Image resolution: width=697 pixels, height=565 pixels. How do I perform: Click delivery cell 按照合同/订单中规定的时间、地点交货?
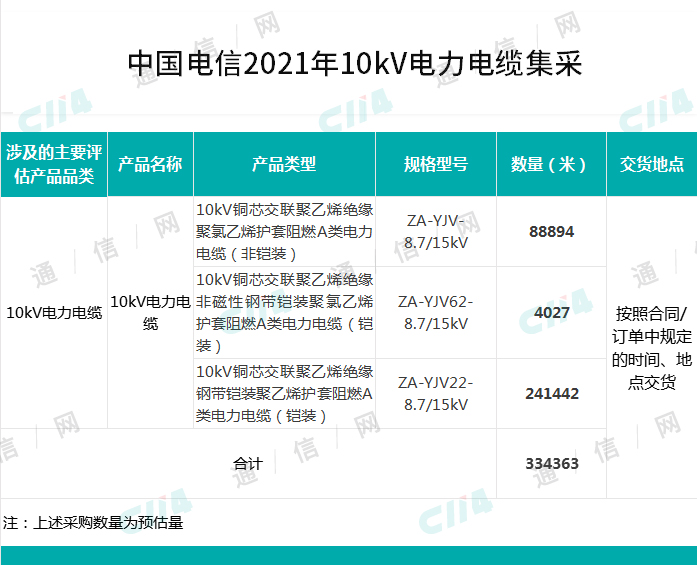pyautogui.click(x=652, y=348)
